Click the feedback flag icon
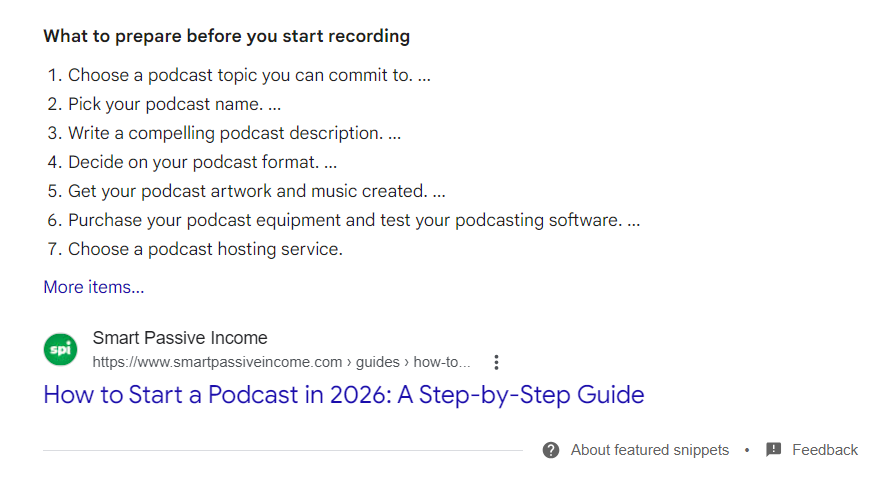The width and height of the screenshot is (880, 482). [773, 450]
